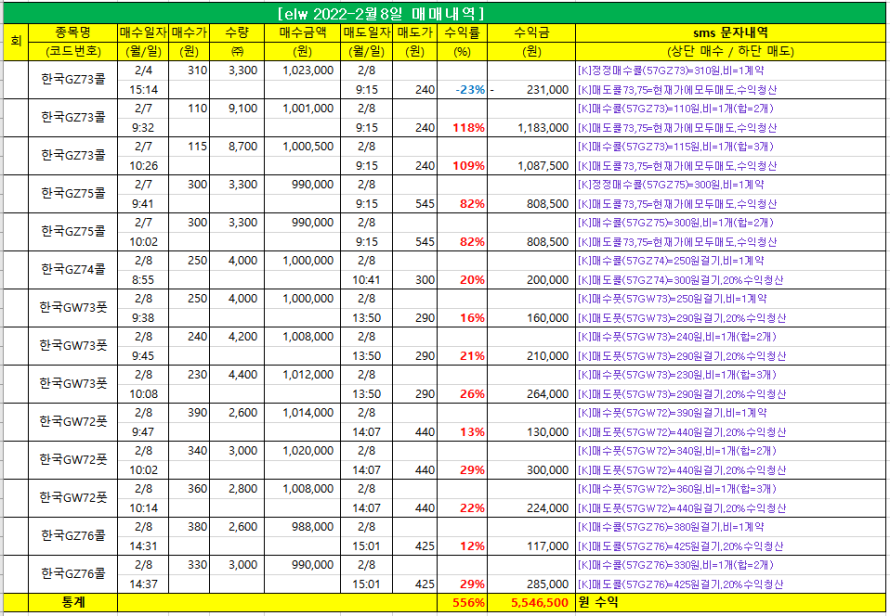Viewport: 890px width, 616px height.
Task: Select the profit cell '285,000'
Action: click(531, 584)
